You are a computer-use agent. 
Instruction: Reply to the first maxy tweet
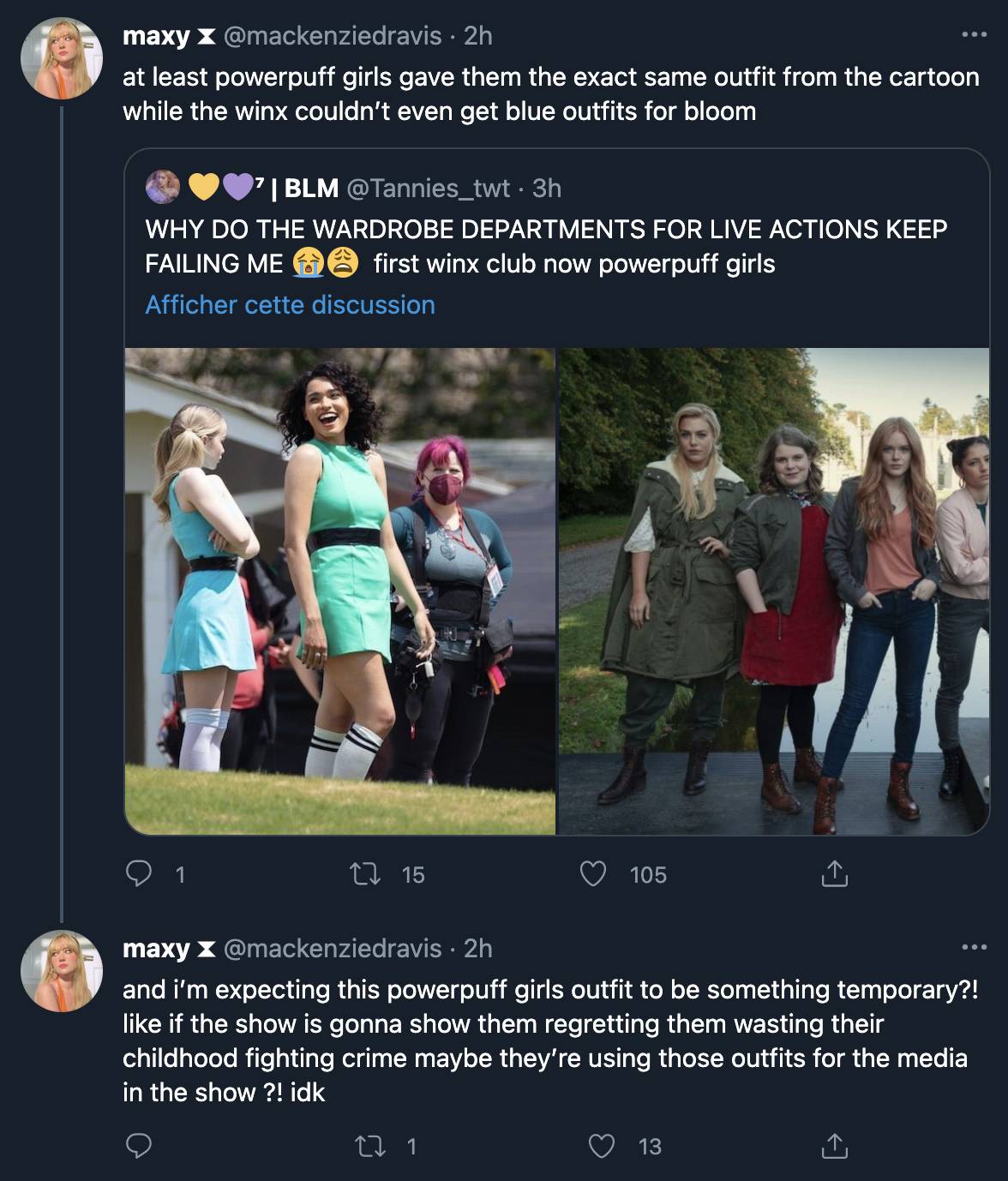(139, 874)
